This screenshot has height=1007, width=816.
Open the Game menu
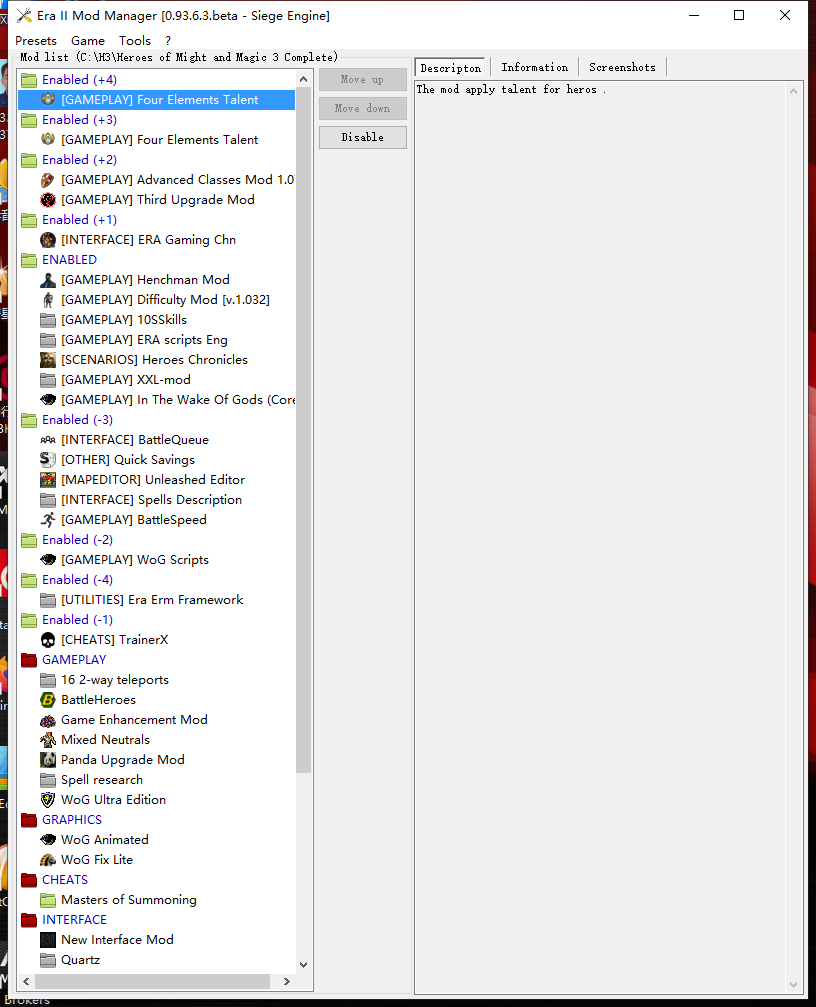pos(88,40)
